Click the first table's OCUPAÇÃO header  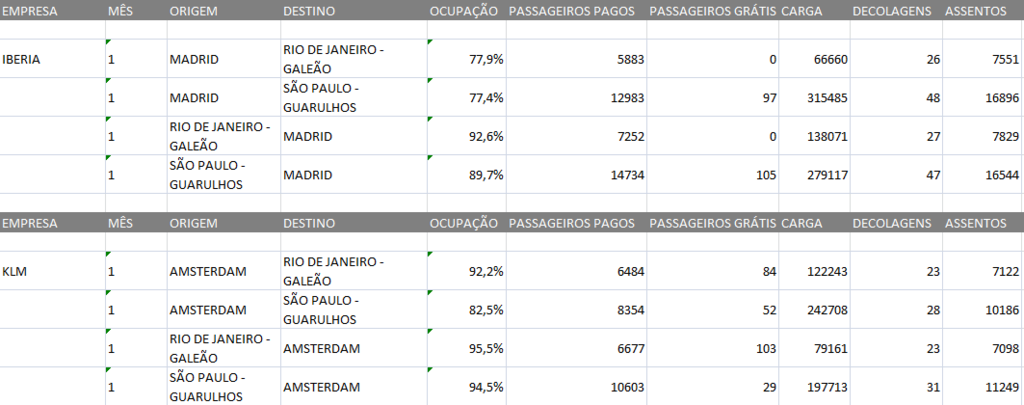click(464, 11)
